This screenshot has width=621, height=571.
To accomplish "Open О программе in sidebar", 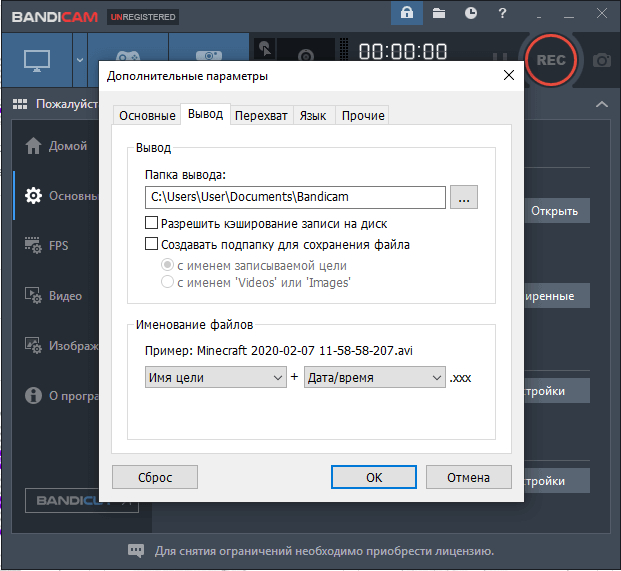I will pos(61,396).
